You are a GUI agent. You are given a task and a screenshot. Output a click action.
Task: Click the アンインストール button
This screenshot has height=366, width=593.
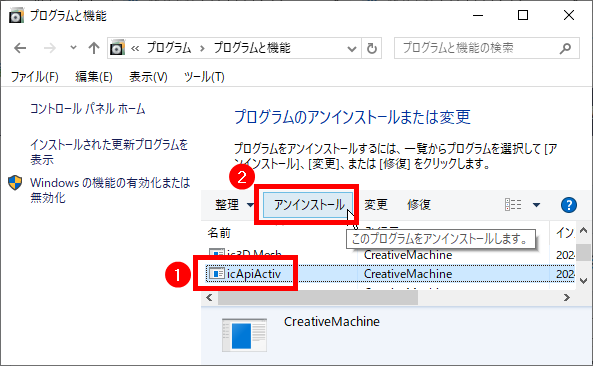[308, 205]
